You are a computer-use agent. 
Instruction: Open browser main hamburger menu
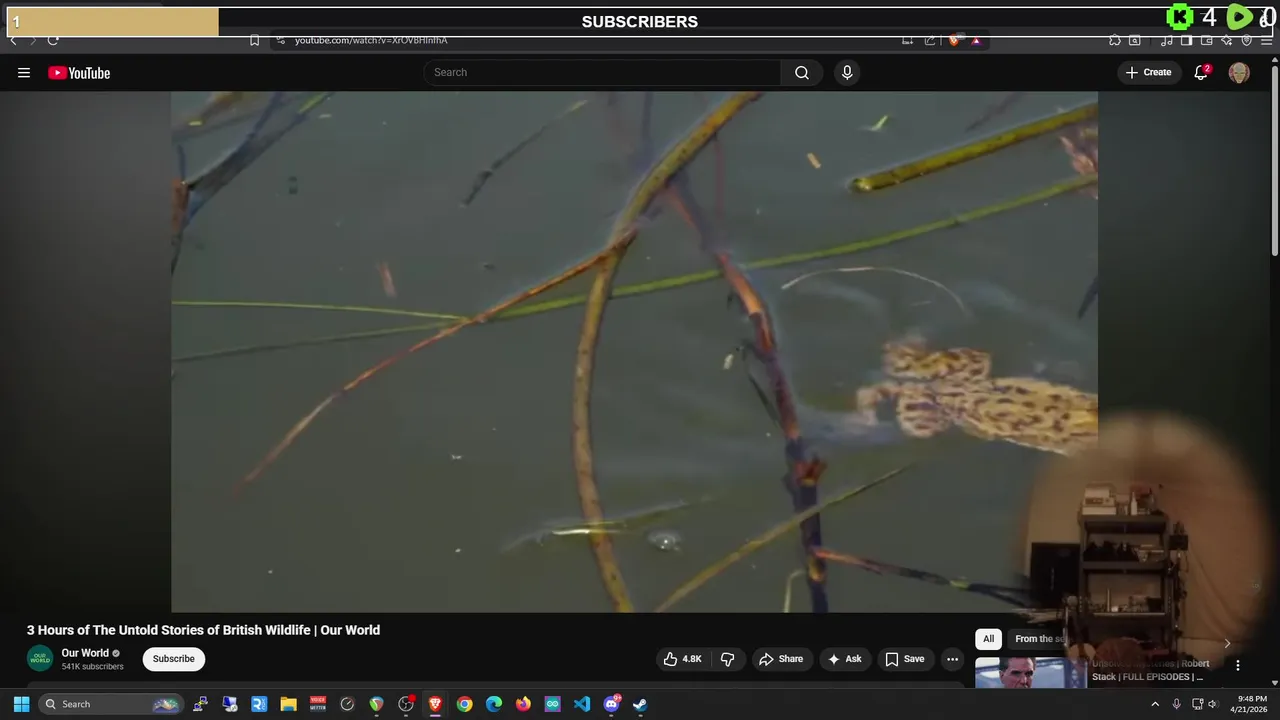[1266, 40]
